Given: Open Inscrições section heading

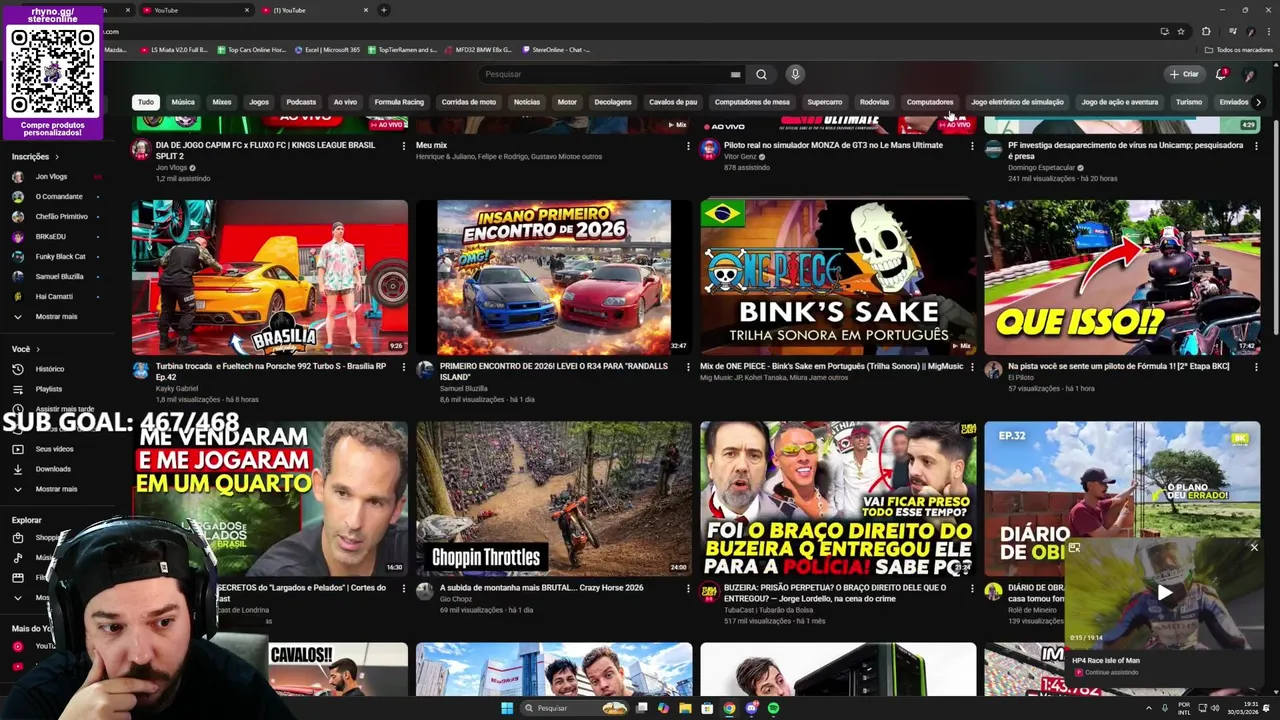Looking at the screenshot, I should 35,157.
